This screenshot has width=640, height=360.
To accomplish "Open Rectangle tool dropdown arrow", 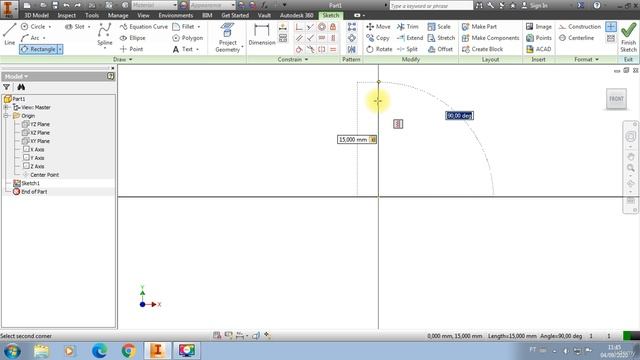I will [60, 49].
